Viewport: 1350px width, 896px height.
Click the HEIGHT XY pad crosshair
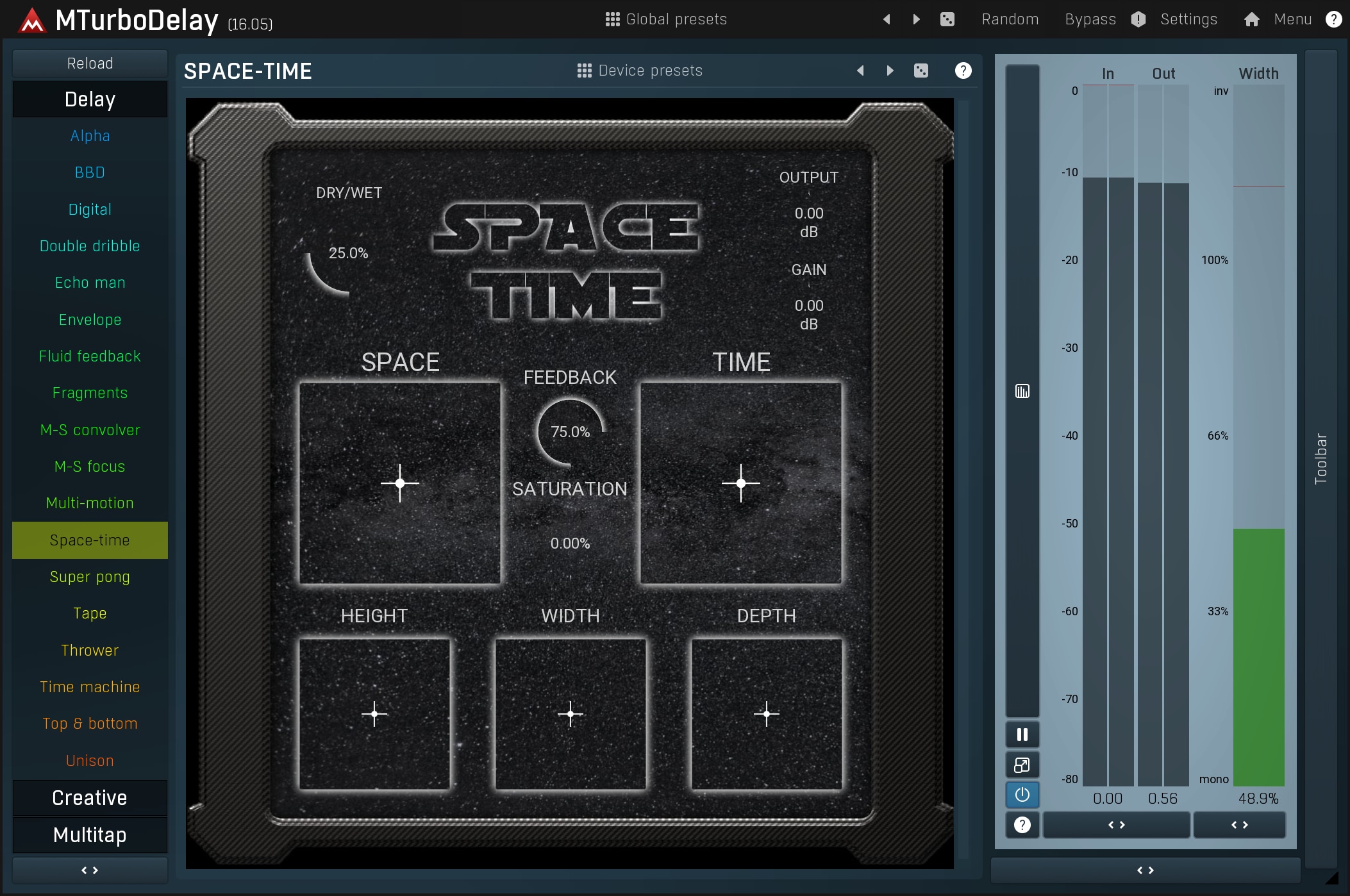(x=374, y=713)
